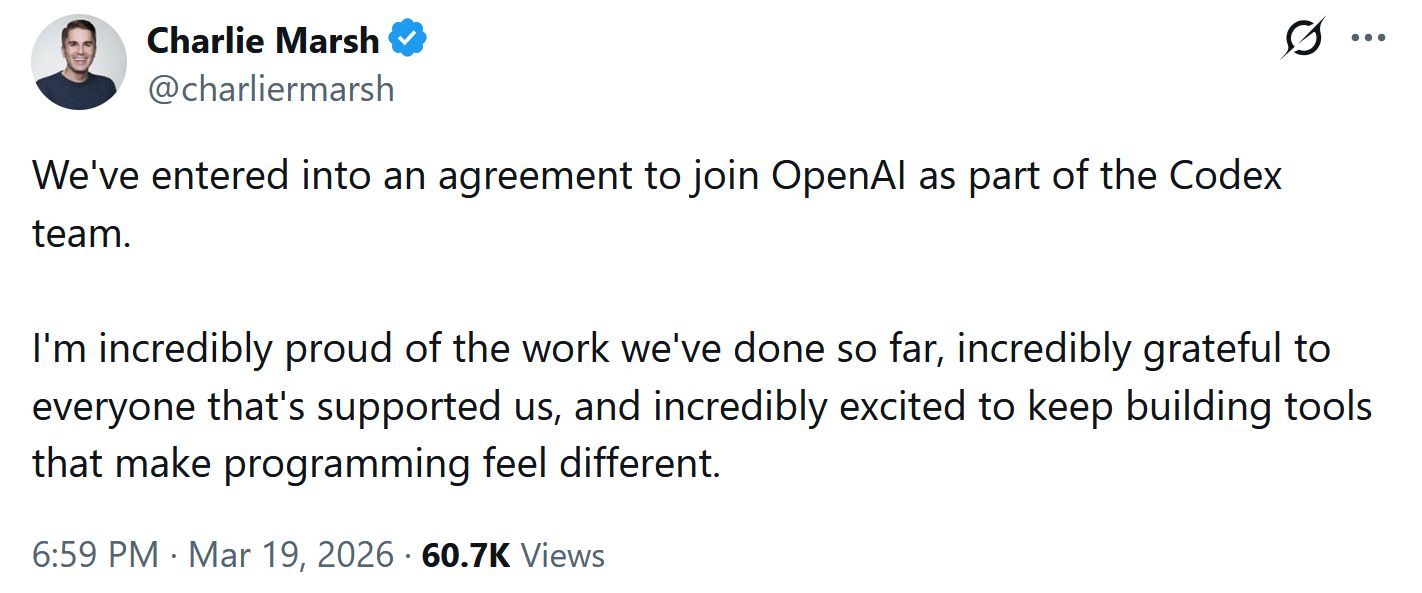Click the word "team." ending first paragraph
The image size is (1422, 593).
pyautogui.click(x=82, y=235)
